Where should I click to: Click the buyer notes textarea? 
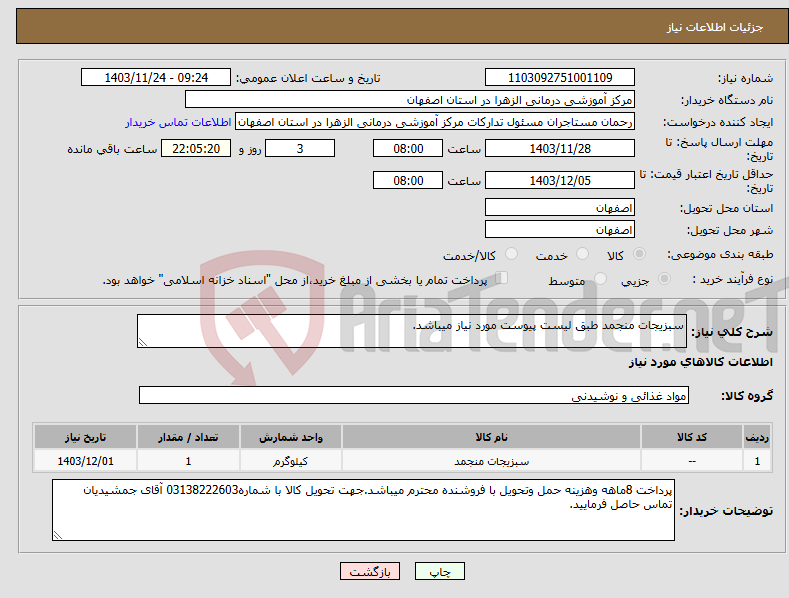[363, 510]
